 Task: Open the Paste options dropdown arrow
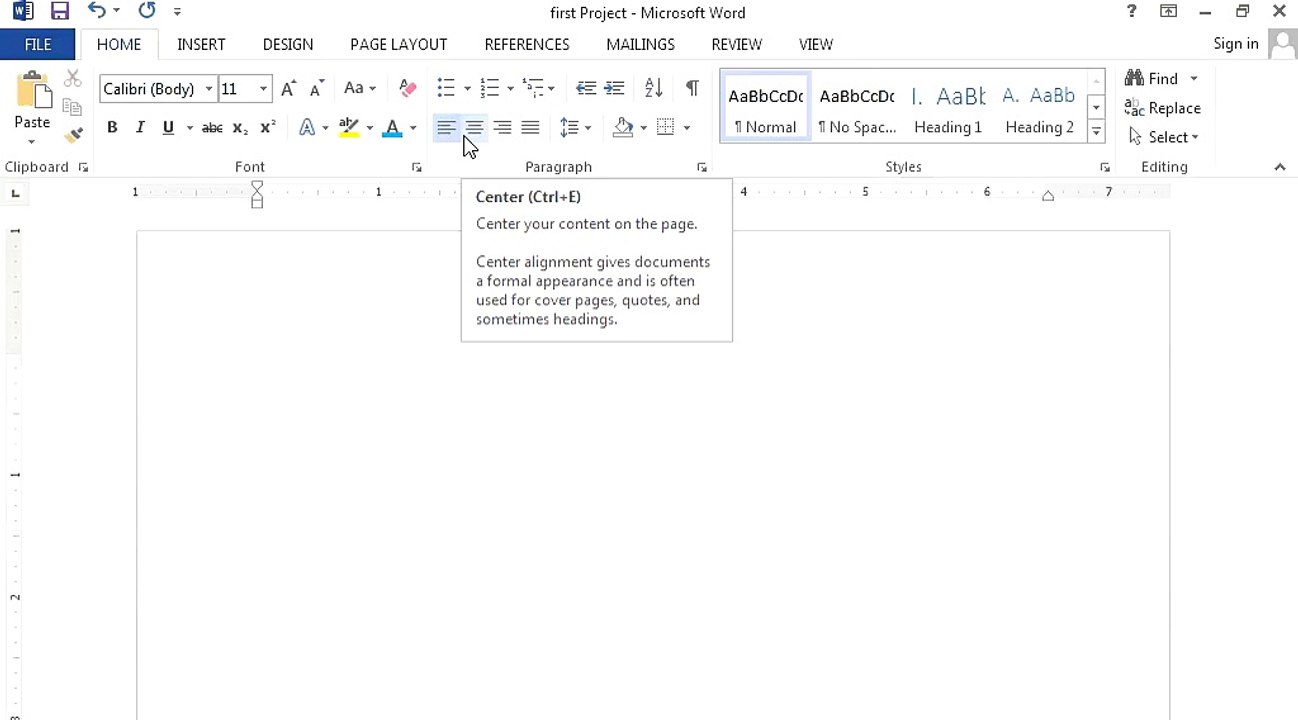point(32,140)
